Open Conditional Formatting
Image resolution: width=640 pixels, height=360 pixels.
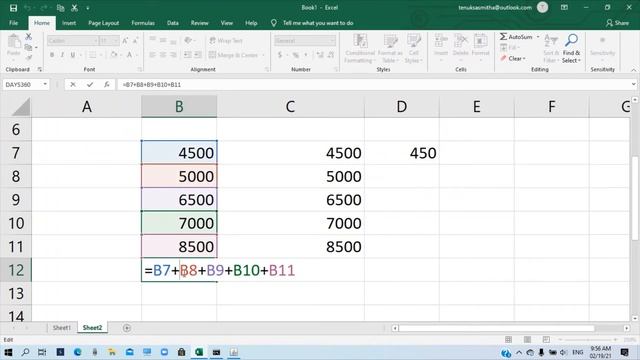click(360, 49)
